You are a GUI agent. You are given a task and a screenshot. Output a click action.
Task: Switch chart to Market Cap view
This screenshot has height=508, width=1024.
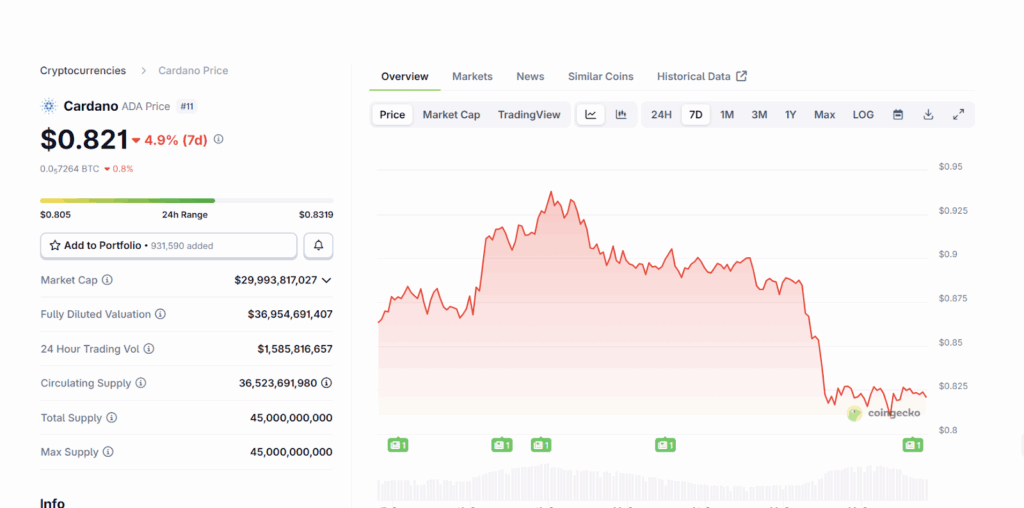pos(451,115)
